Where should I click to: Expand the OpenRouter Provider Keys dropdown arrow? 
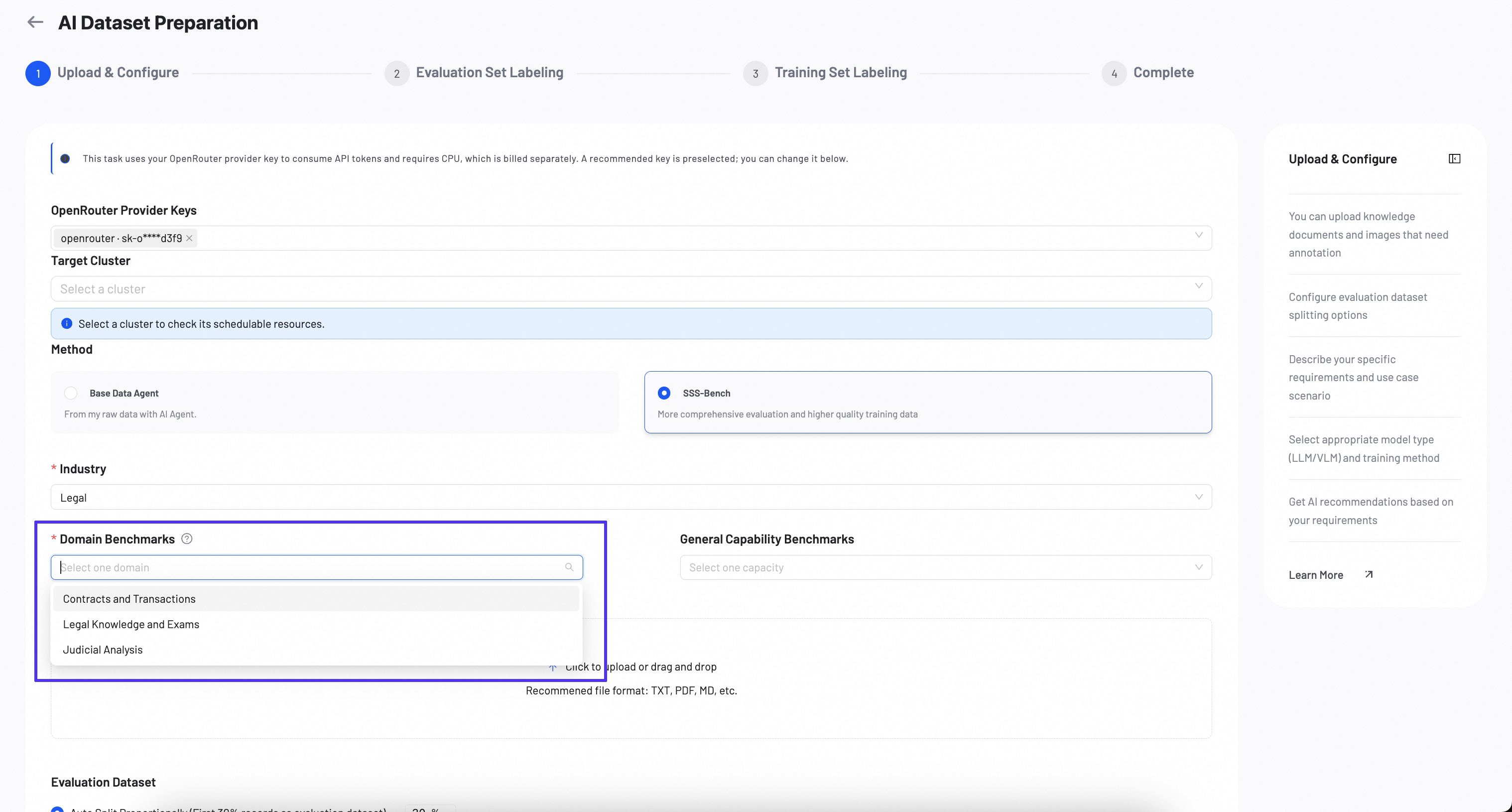1199,236
